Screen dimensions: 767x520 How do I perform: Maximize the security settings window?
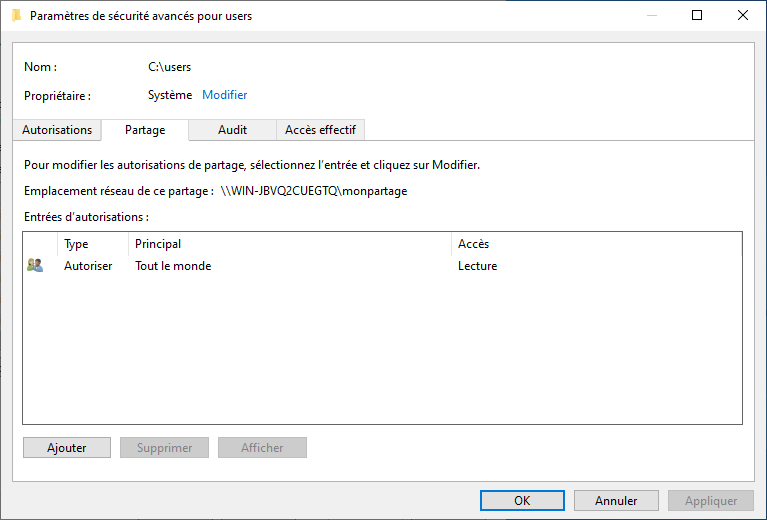pyautogui.click(x=697, y=15)
